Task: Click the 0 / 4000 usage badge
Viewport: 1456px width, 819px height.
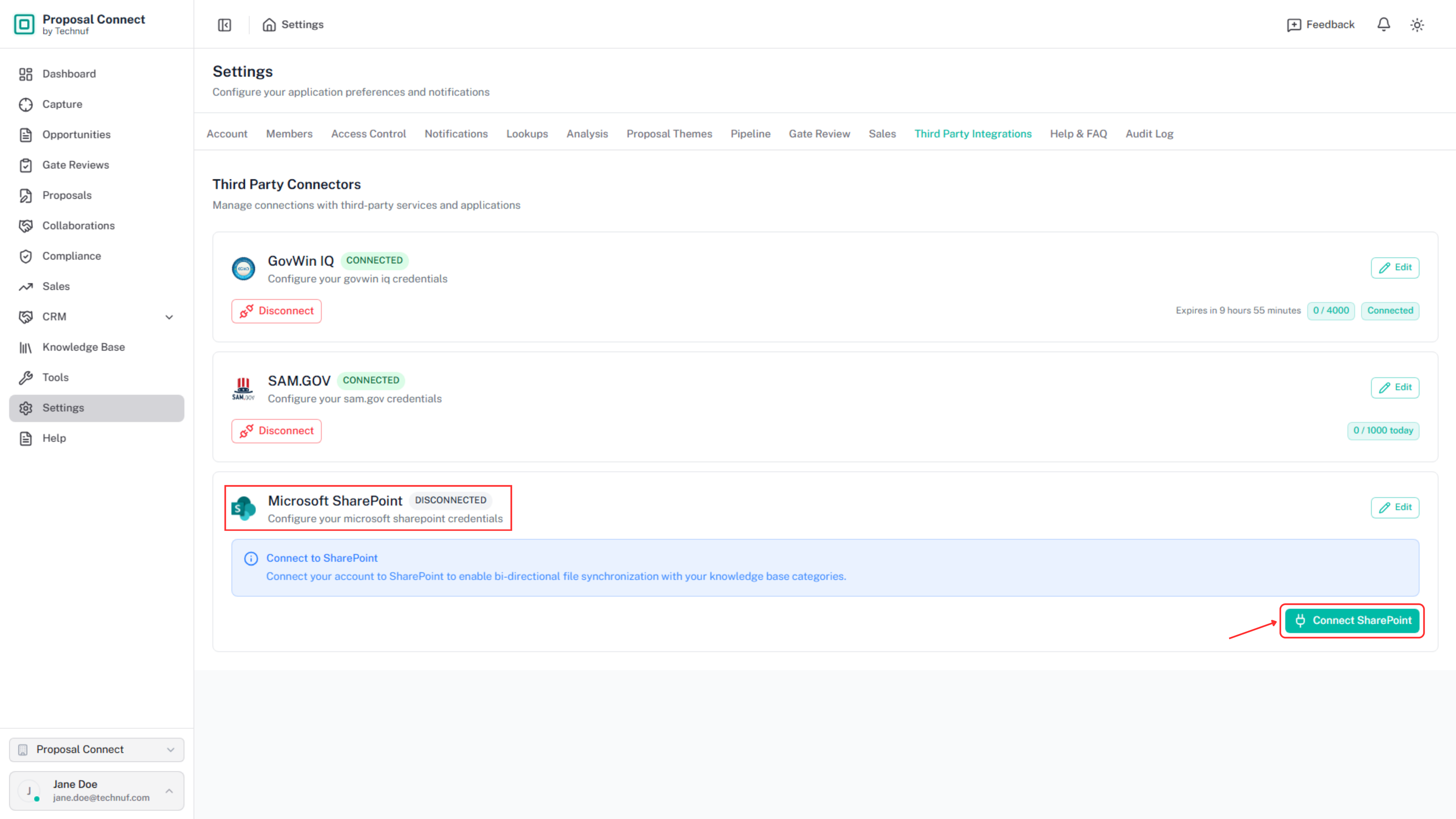Action: [1330, 311]
